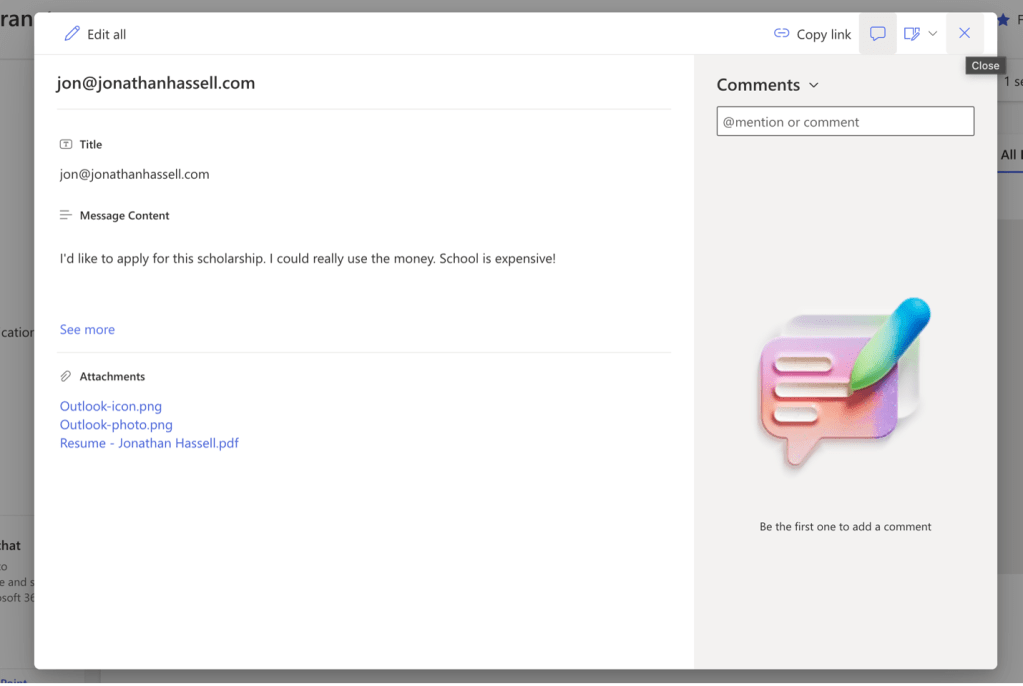
Task: Open Resume - Jonathan Hassell.pdf attachment
Action: coord(149,443)
